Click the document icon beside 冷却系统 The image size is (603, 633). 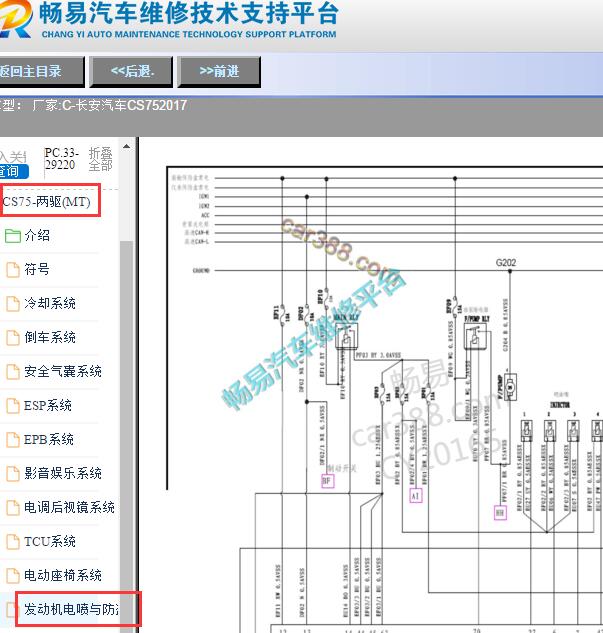pos(13,304)
